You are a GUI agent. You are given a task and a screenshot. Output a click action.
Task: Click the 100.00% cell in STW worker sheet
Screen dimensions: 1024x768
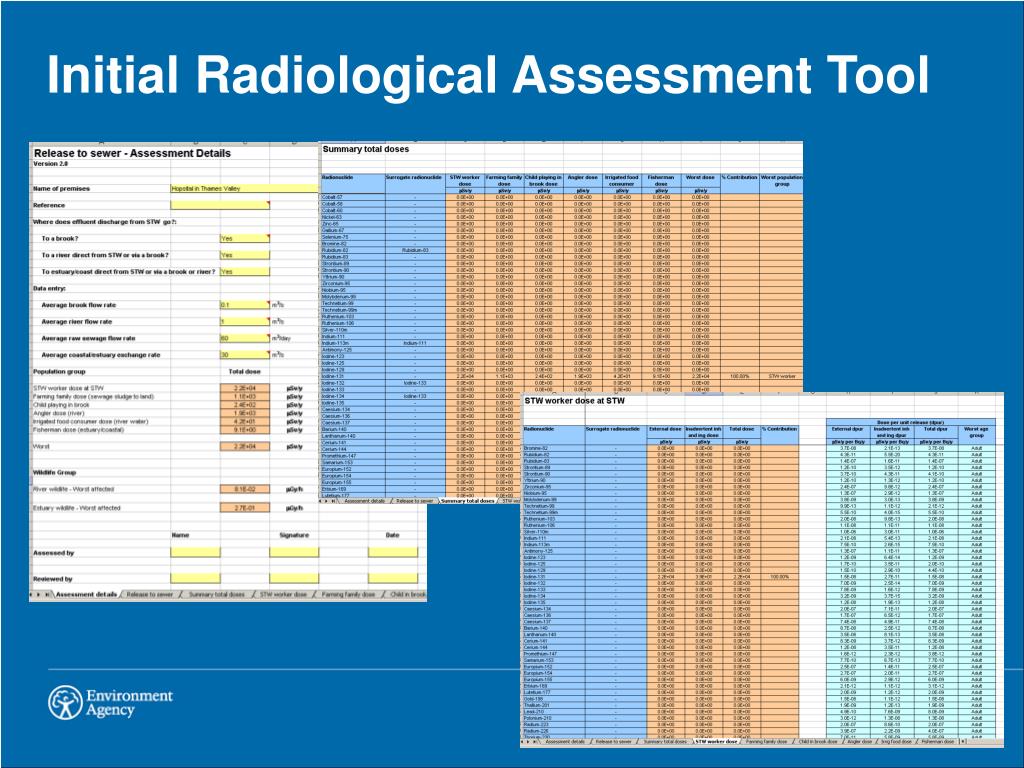point(779,577)
